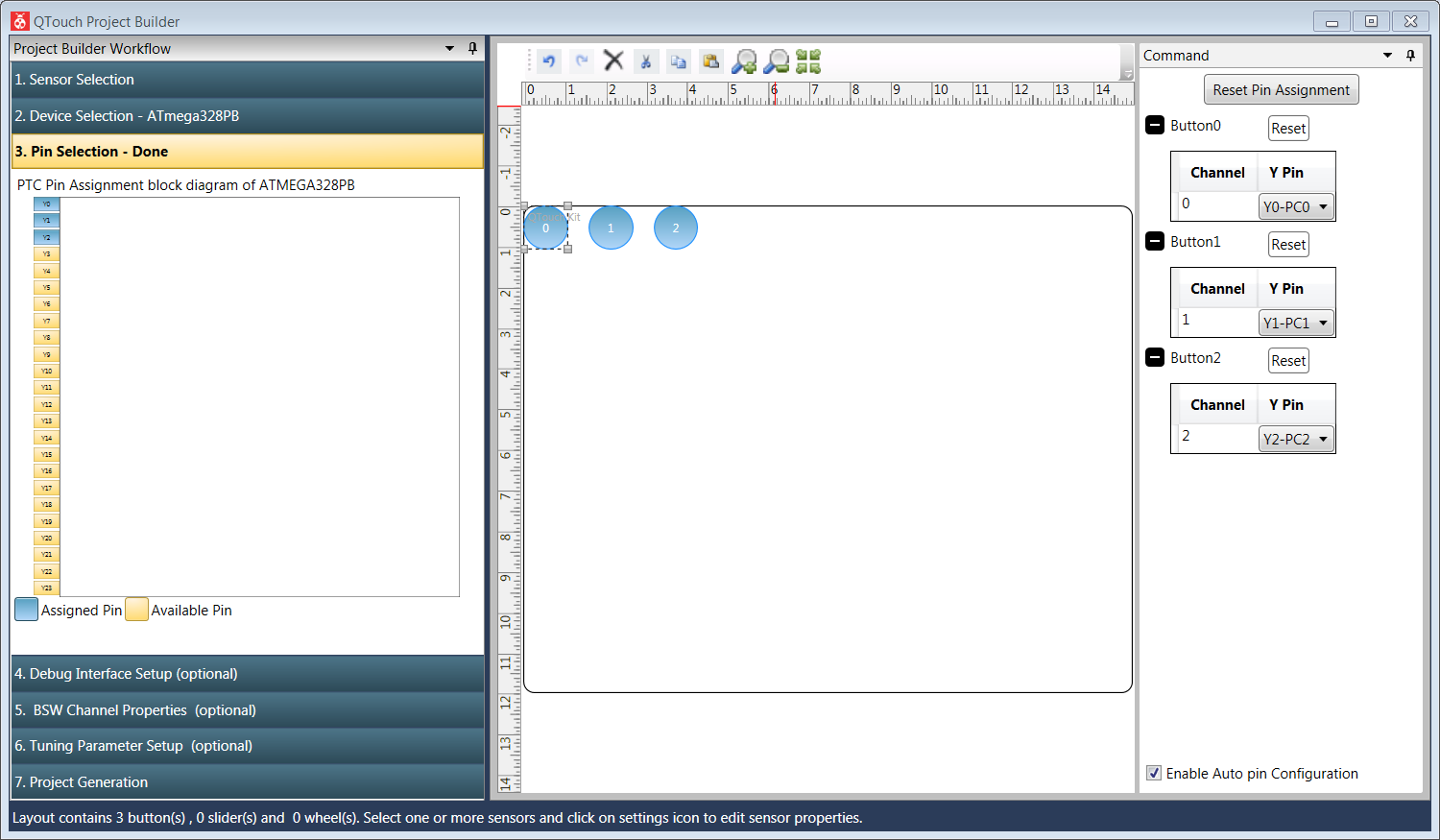Click the delete X icon in toolbar
This screenshot has height=840, width=1440.
(x=613, y=61)
